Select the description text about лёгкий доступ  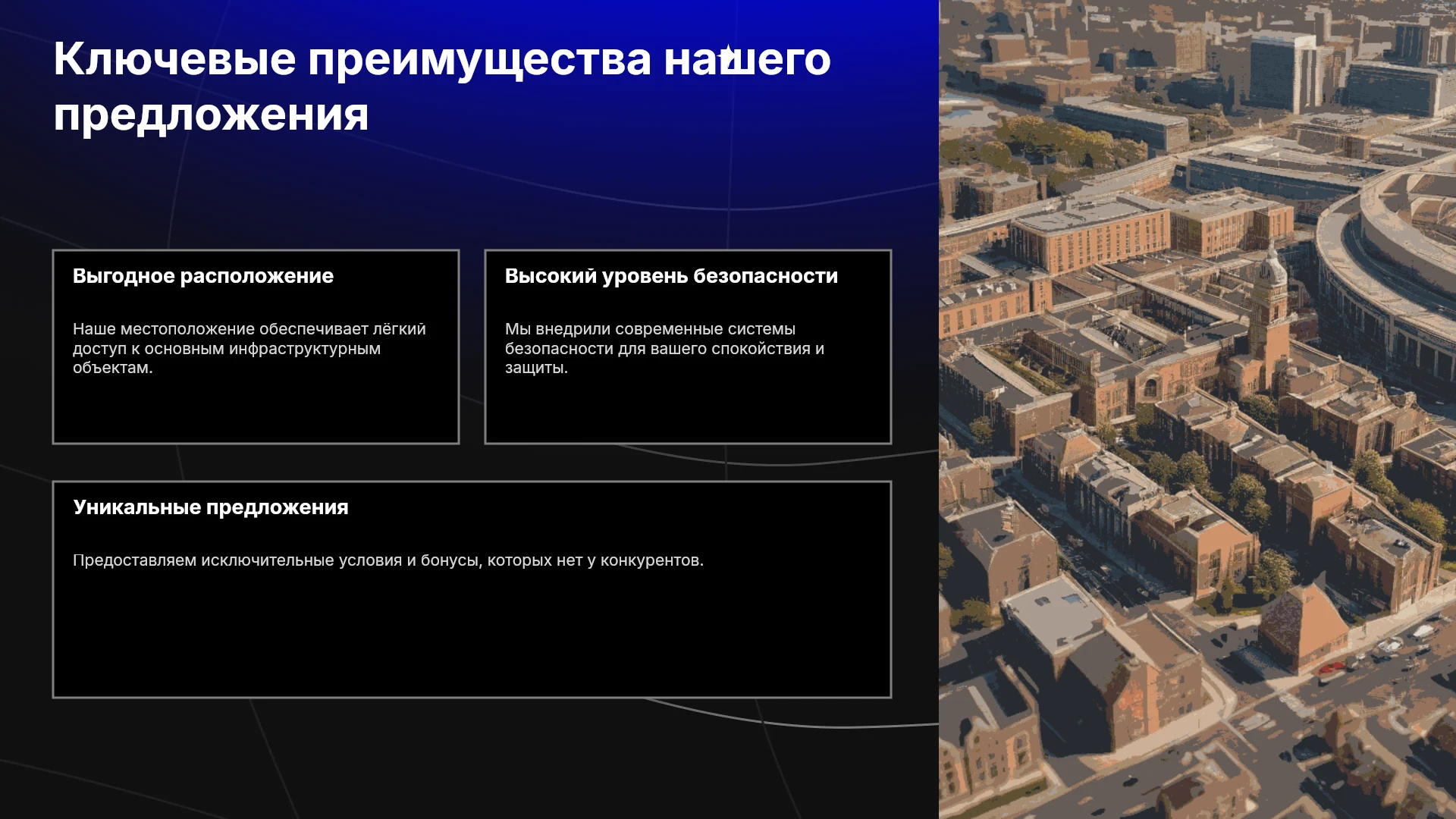click(x=249, y=348)
